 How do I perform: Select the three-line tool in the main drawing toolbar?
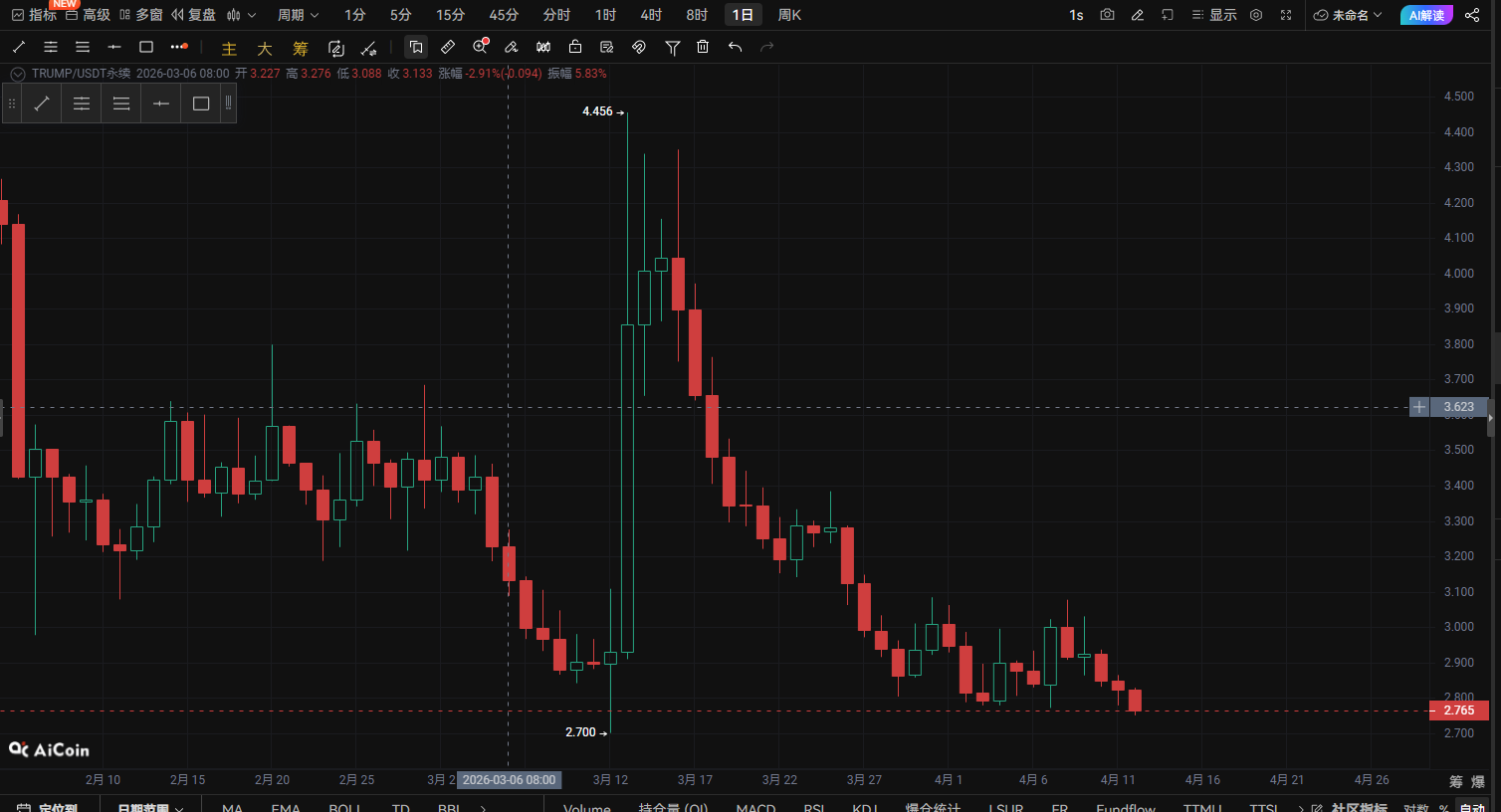[x=83, y=47]
